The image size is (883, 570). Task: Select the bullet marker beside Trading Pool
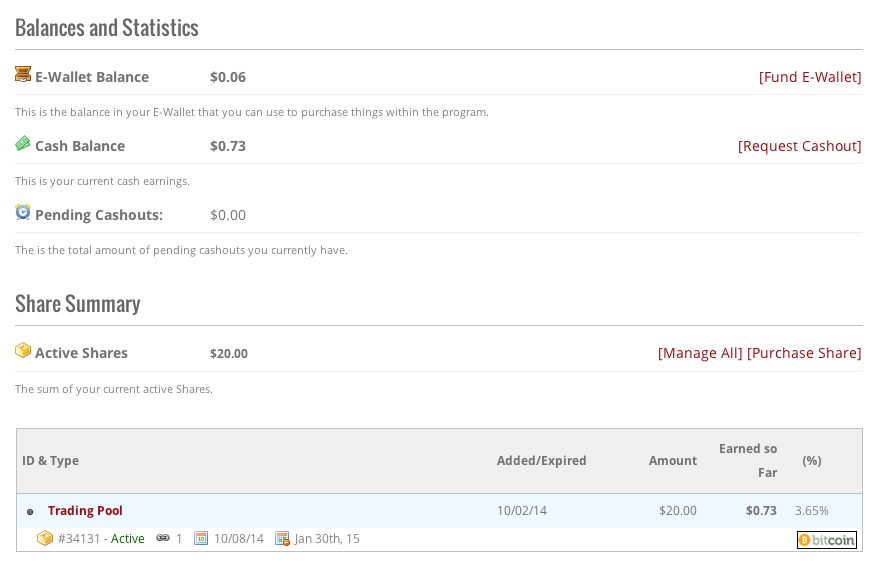pyautogui.click(x=30, y=512)
